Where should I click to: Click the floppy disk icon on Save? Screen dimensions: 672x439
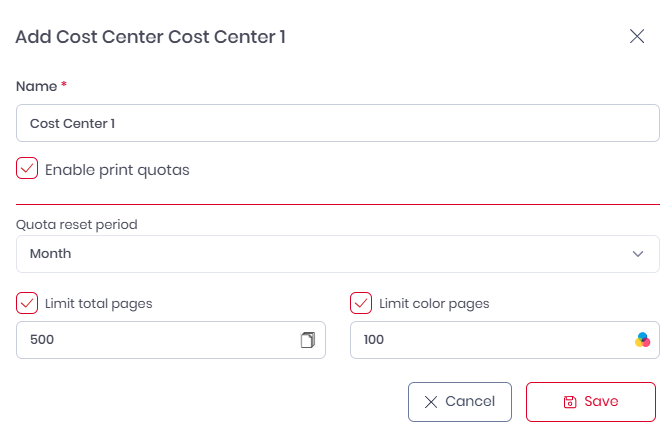(x=570, y=402)
